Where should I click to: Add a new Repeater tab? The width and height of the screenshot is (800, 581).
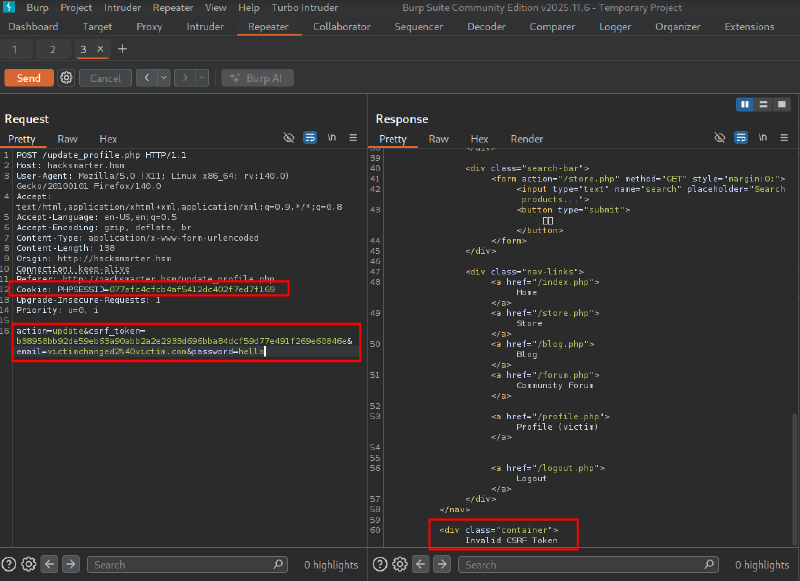pyautogui.click(x=122, y=49)
